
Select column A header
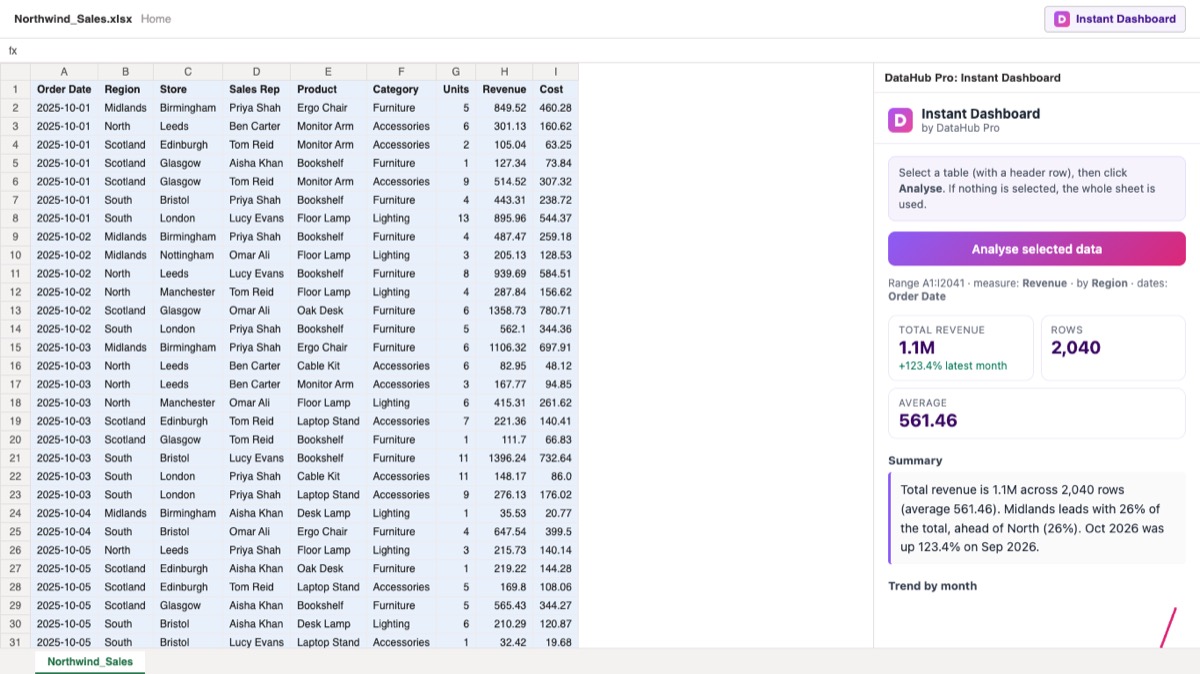click(x=64, y=71)
